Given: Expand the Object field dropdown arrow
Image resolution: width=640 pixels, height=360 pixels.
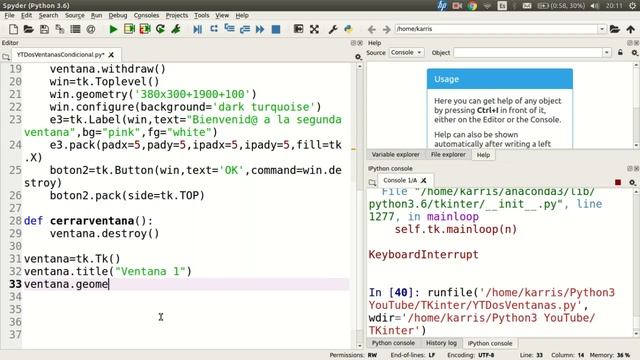Looking at the screenshot, I should (607, 53).
